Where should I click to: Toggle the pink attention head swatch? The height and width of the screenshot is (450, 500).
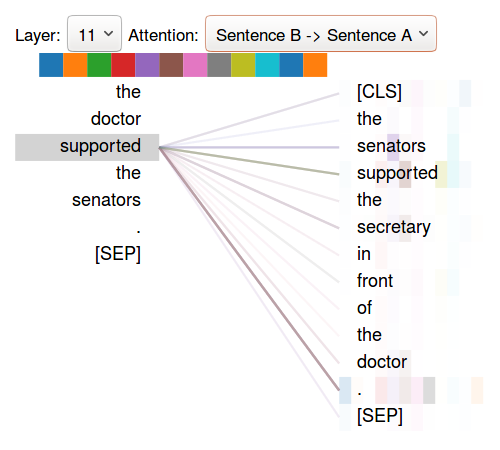click(x=195, y=65)
